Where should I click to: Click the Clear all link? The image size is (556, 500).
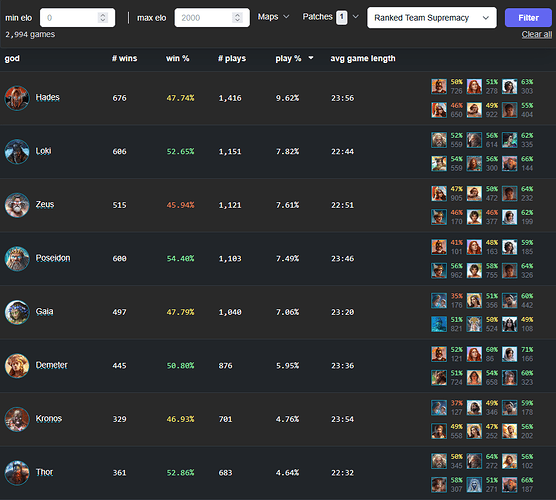point(536,34)
